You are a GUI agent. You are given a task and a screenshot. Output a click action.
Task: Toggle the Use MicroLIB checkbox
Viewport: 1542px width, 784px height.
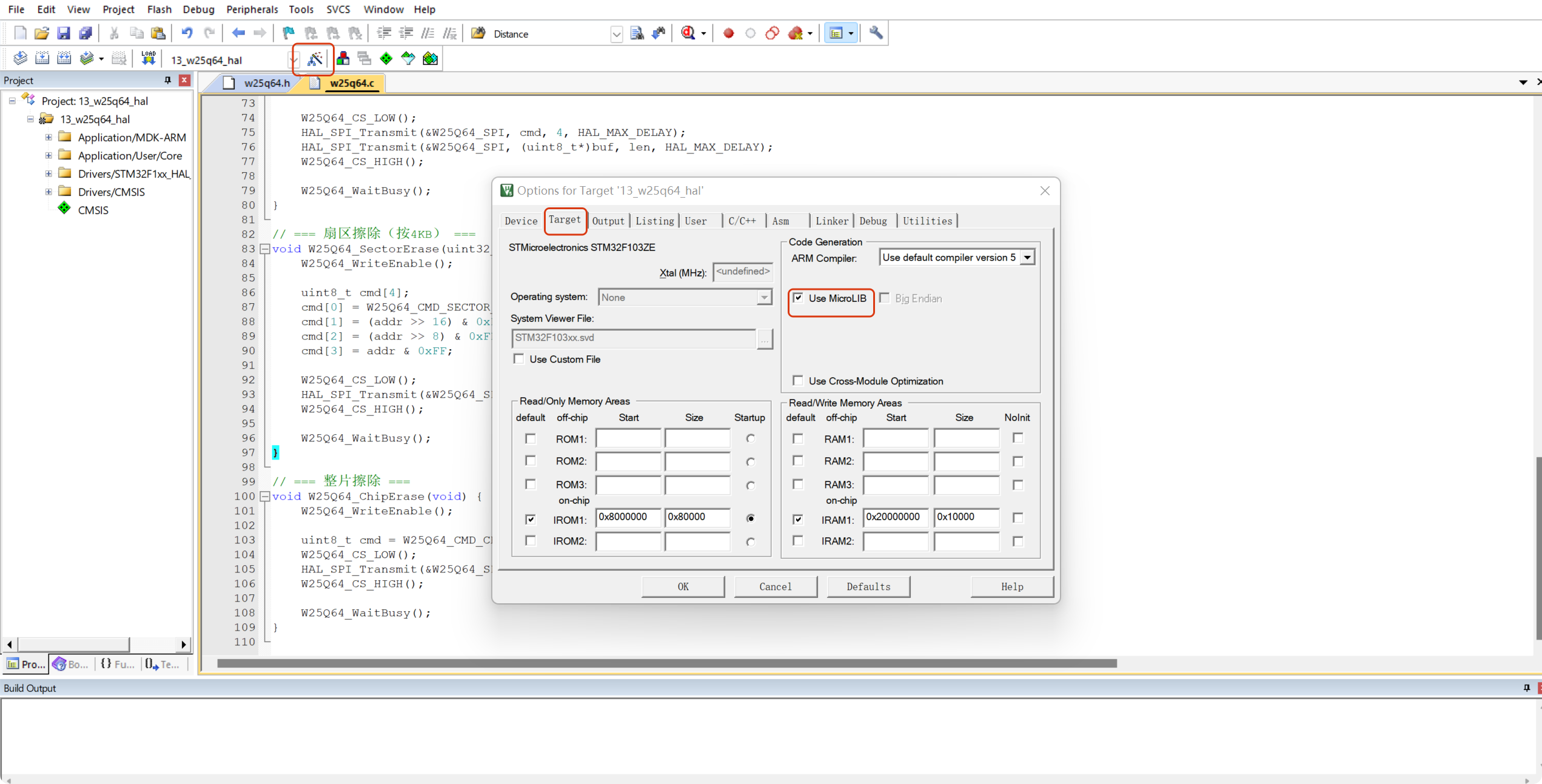[798, 298]
